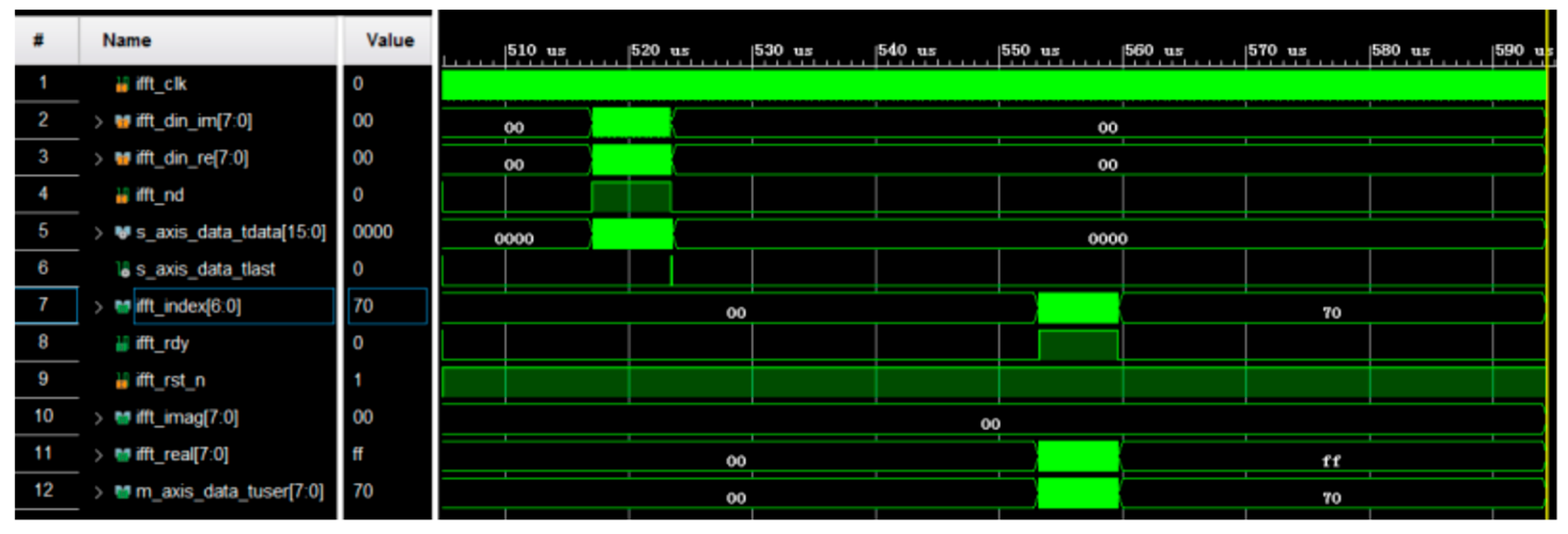Click the ifft_clk signal icon
This screenshot has width=1568, height=534.
click(x=122, y=84)
